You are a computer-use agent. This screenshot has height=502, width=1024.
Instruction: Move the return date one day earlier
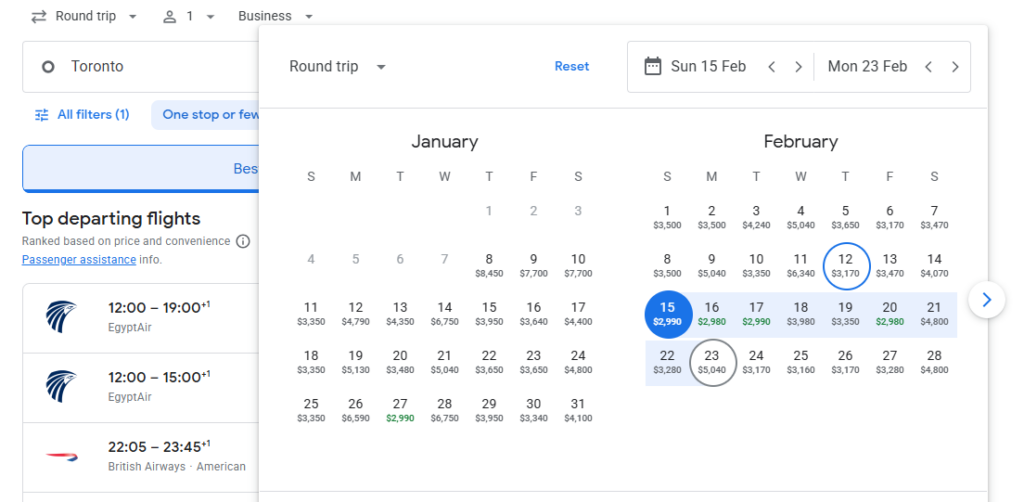pyautogui.click(x=928, y=67)
